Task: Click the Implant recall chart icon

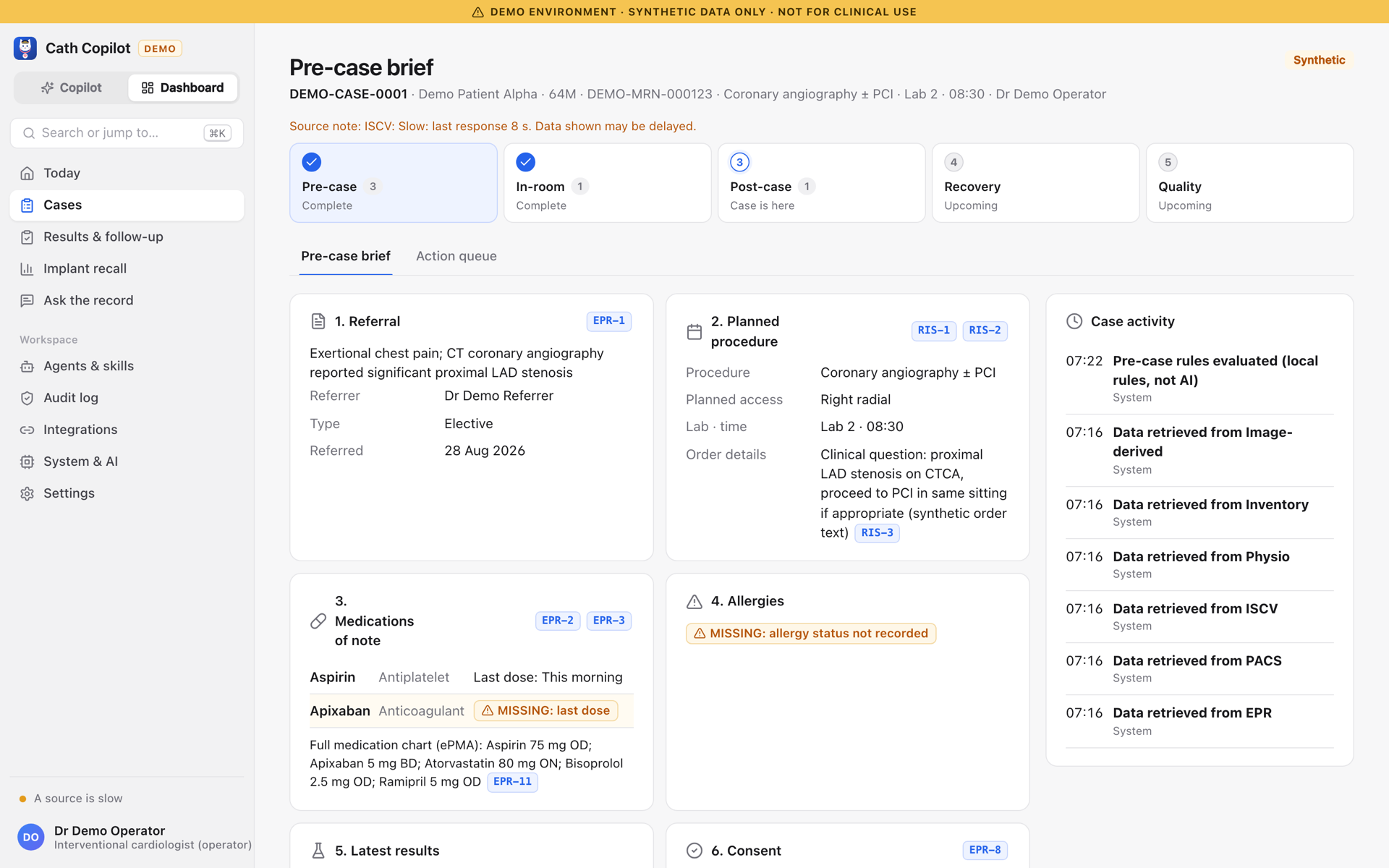Action: 27,269
